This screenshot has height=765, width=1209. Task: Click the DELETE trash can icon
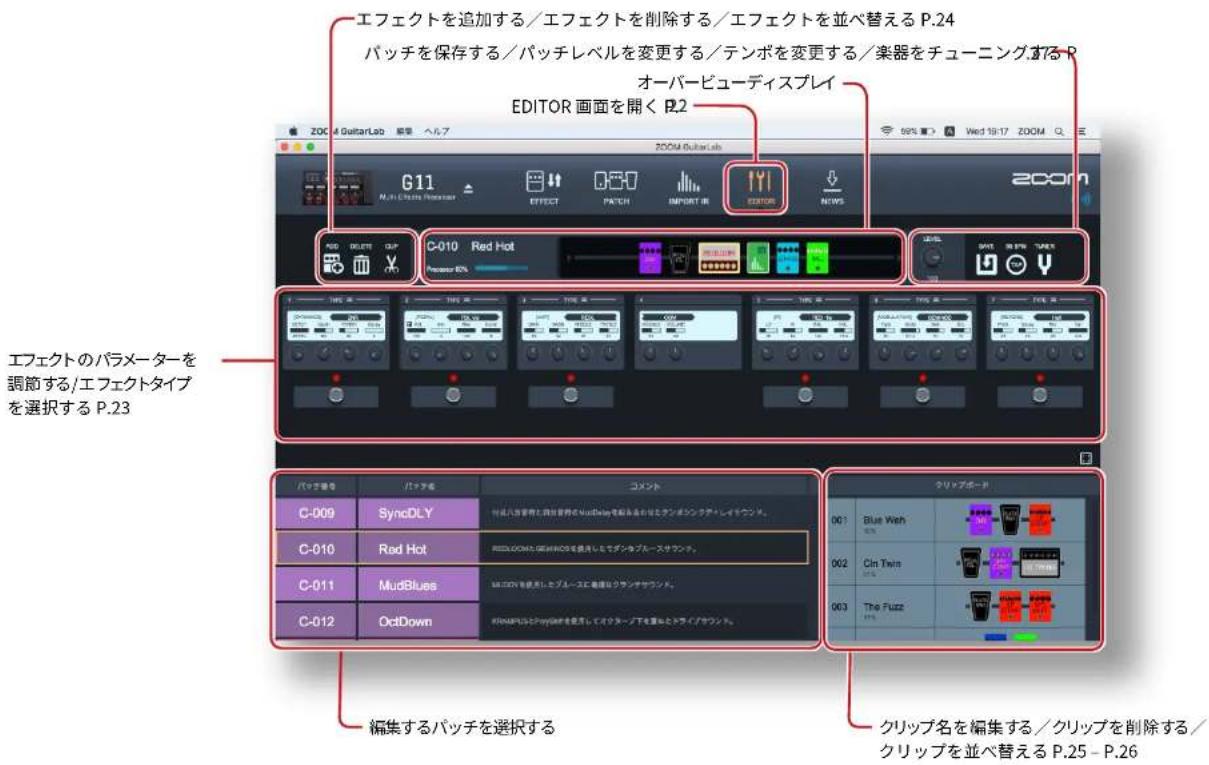point(361,263)
